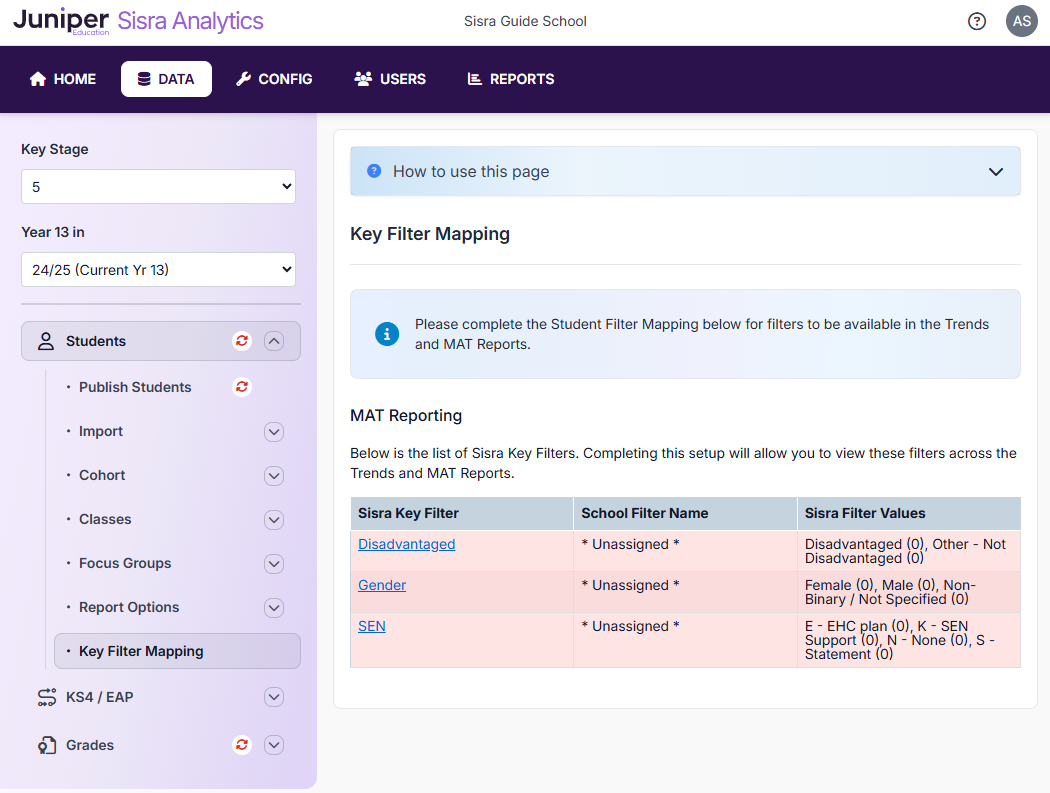This screenshot has height=793, width=1050.
Task: Expand the How to use this page panel
Action: 685,171
